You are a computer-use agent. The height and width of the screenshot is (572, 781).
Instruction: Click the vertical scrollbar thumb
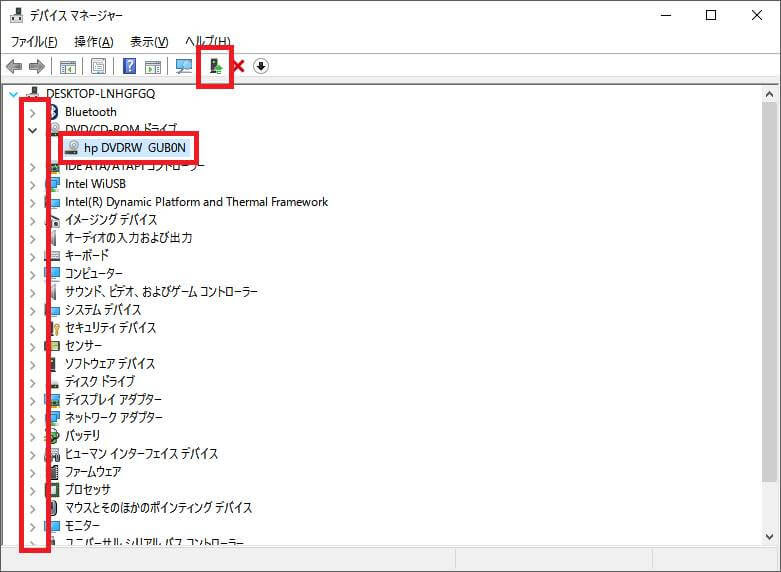[x=769, y=292]
